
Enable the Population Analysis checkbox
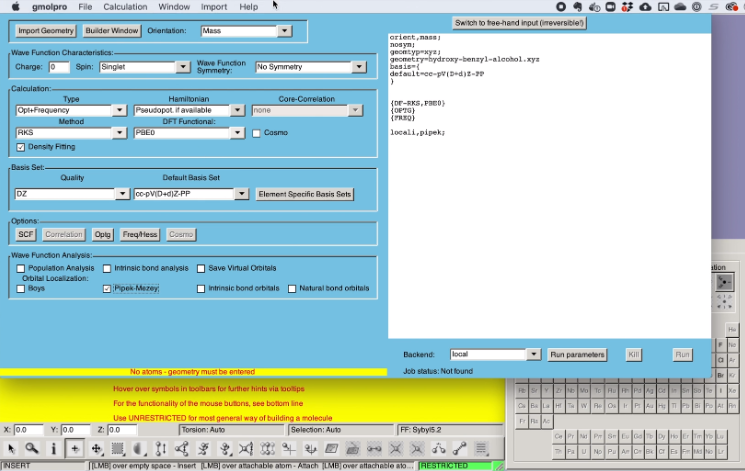(x=21, y=268)
